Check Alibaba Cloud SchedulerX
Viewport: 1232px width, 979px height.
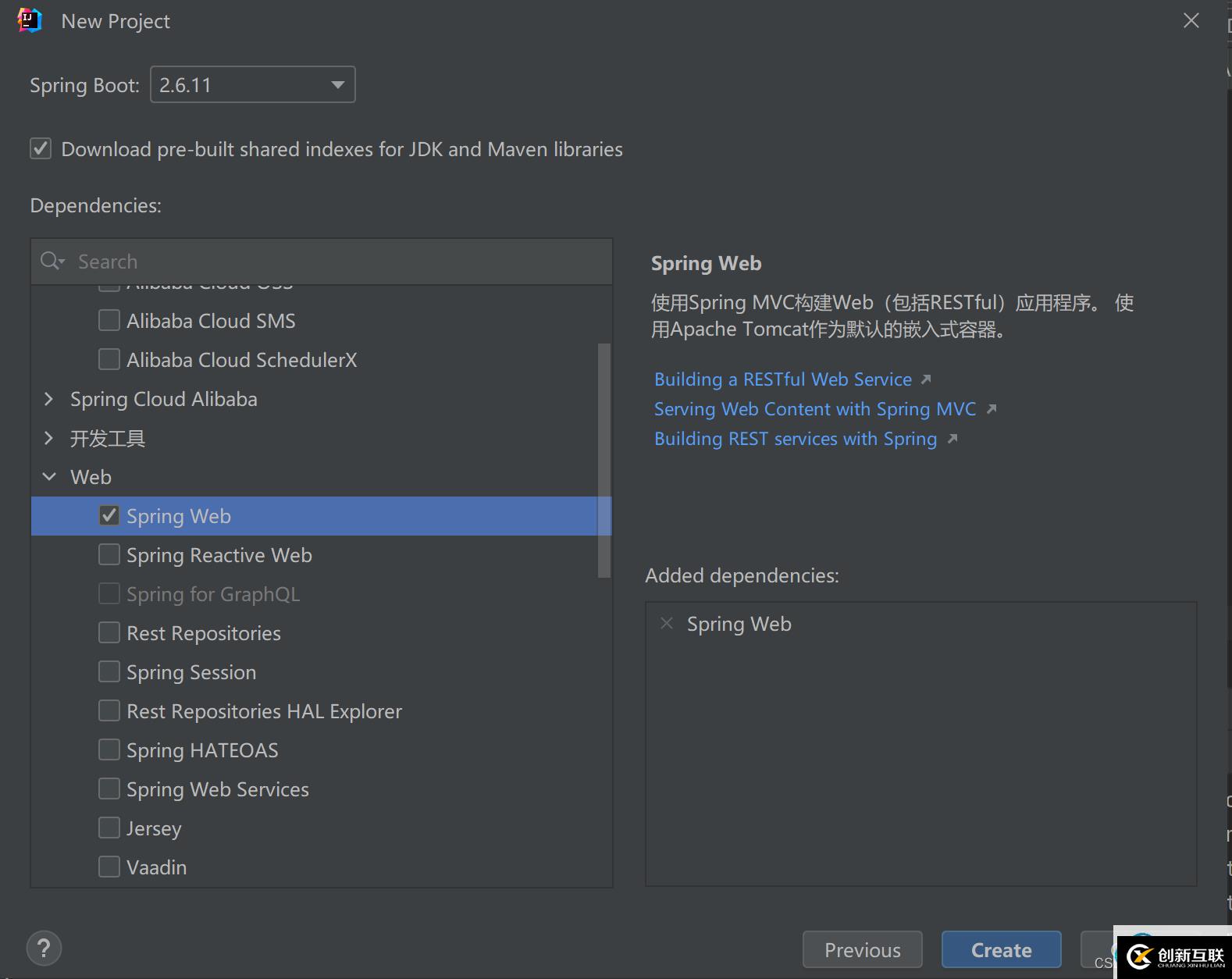coord(109,359)
